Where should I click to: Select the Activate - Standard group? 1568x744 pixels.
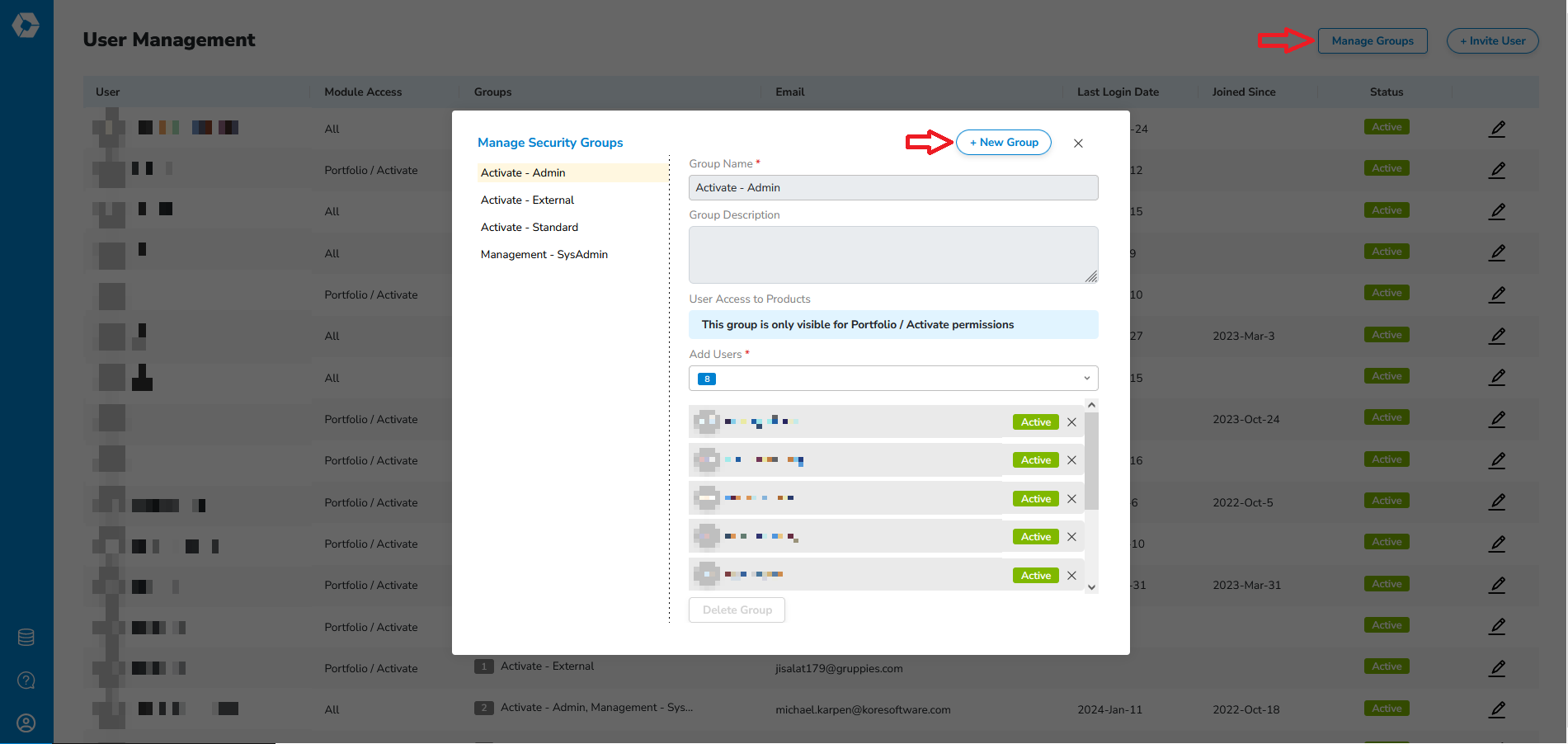(530, 228)
